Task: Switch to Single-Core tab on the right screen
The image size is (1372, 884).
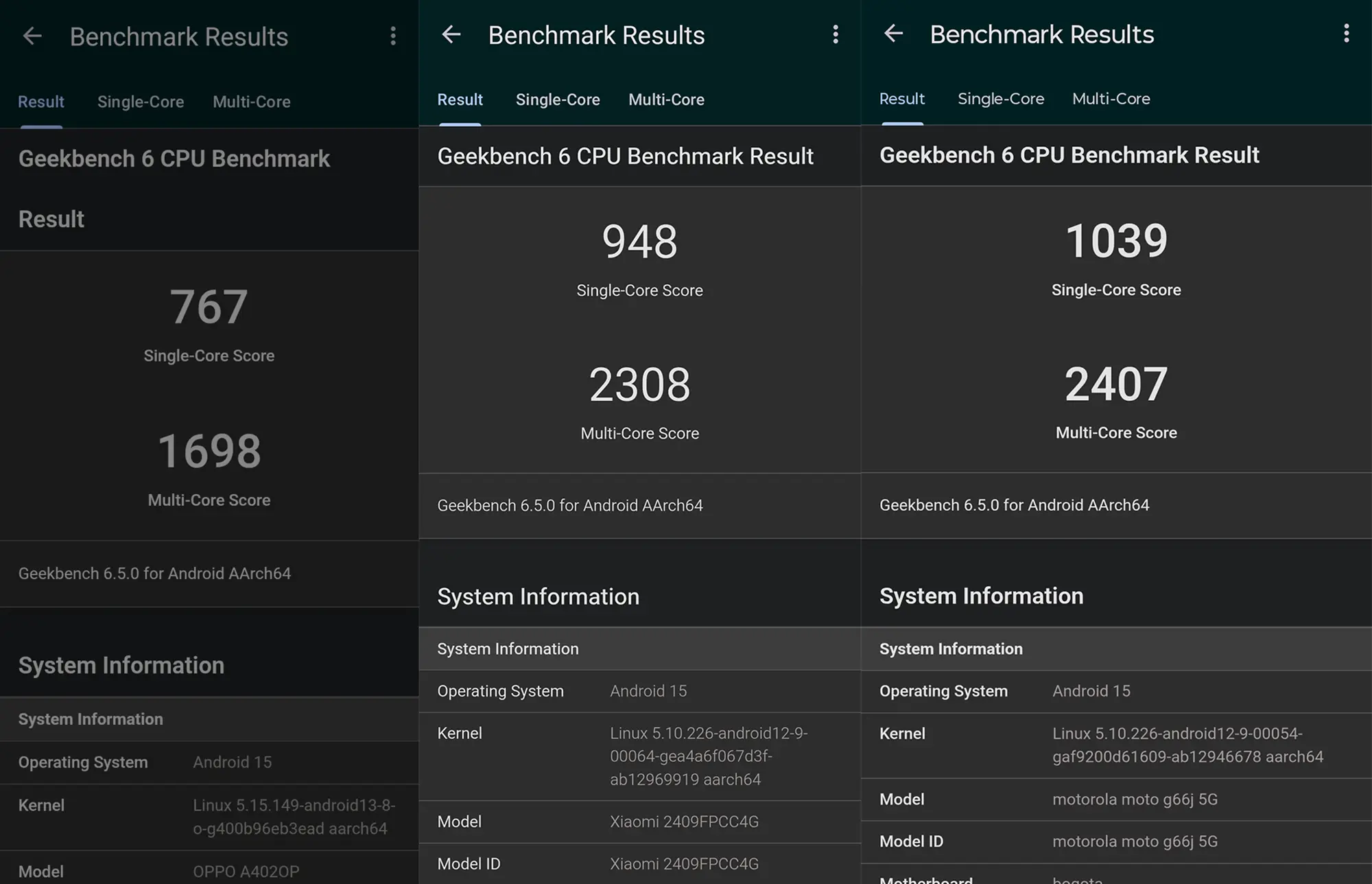Action: pyautogui.click(x=1001, y=98)
